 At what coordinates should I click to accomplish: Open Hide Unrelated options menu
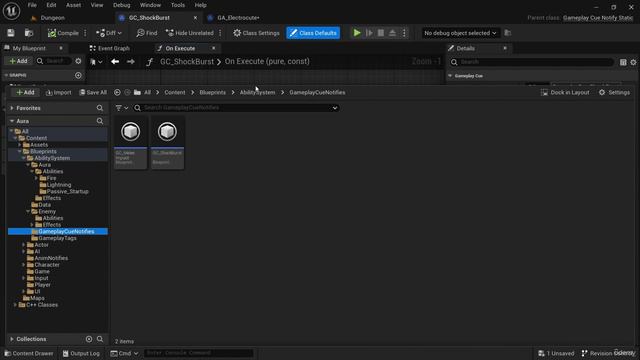pyautogui.click(x=220, y=33)
